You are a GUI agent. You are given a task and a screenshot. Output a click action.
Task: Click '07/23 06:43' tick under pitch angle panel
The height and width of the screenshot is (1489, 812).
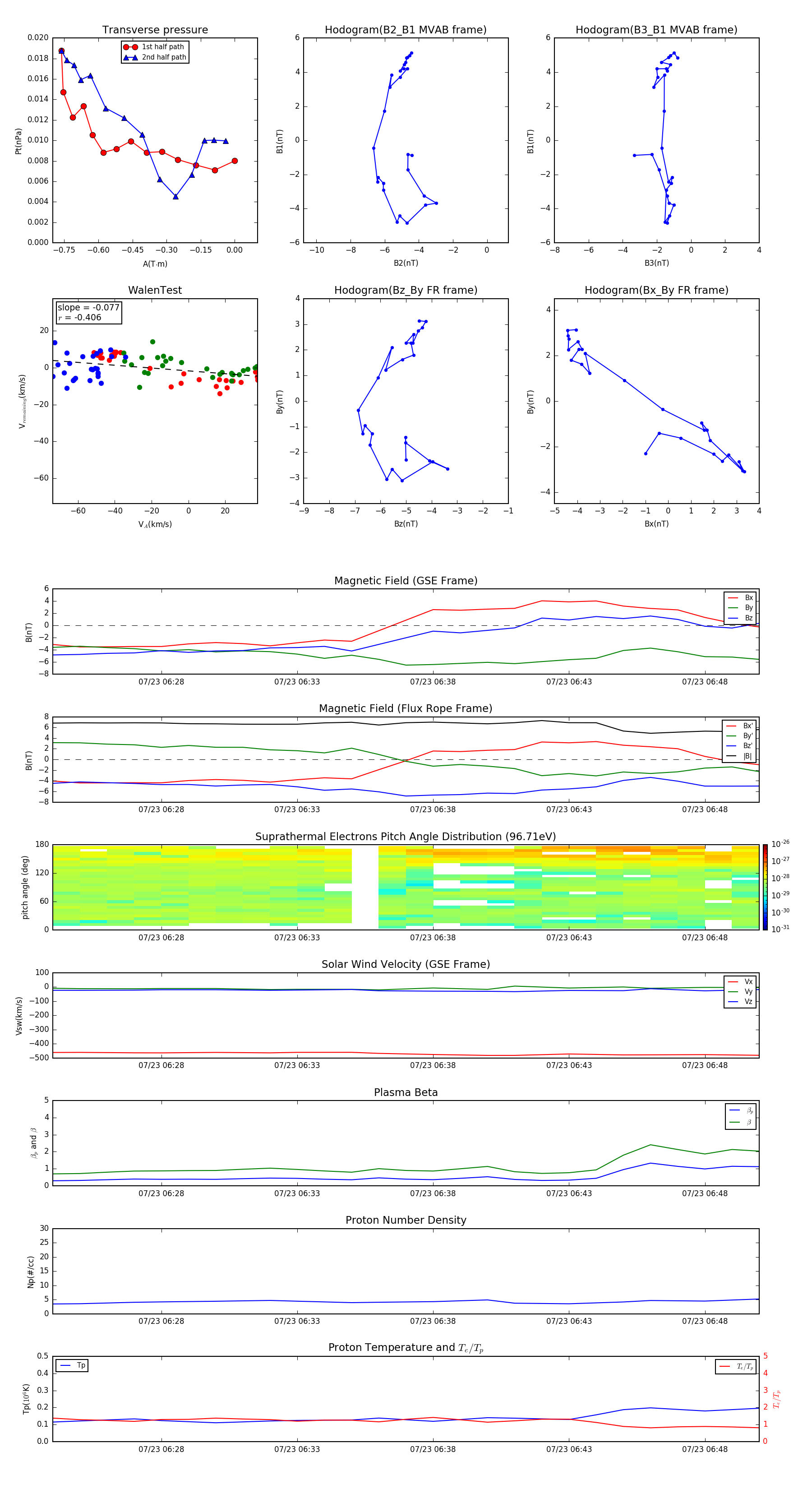coord(569,938)
